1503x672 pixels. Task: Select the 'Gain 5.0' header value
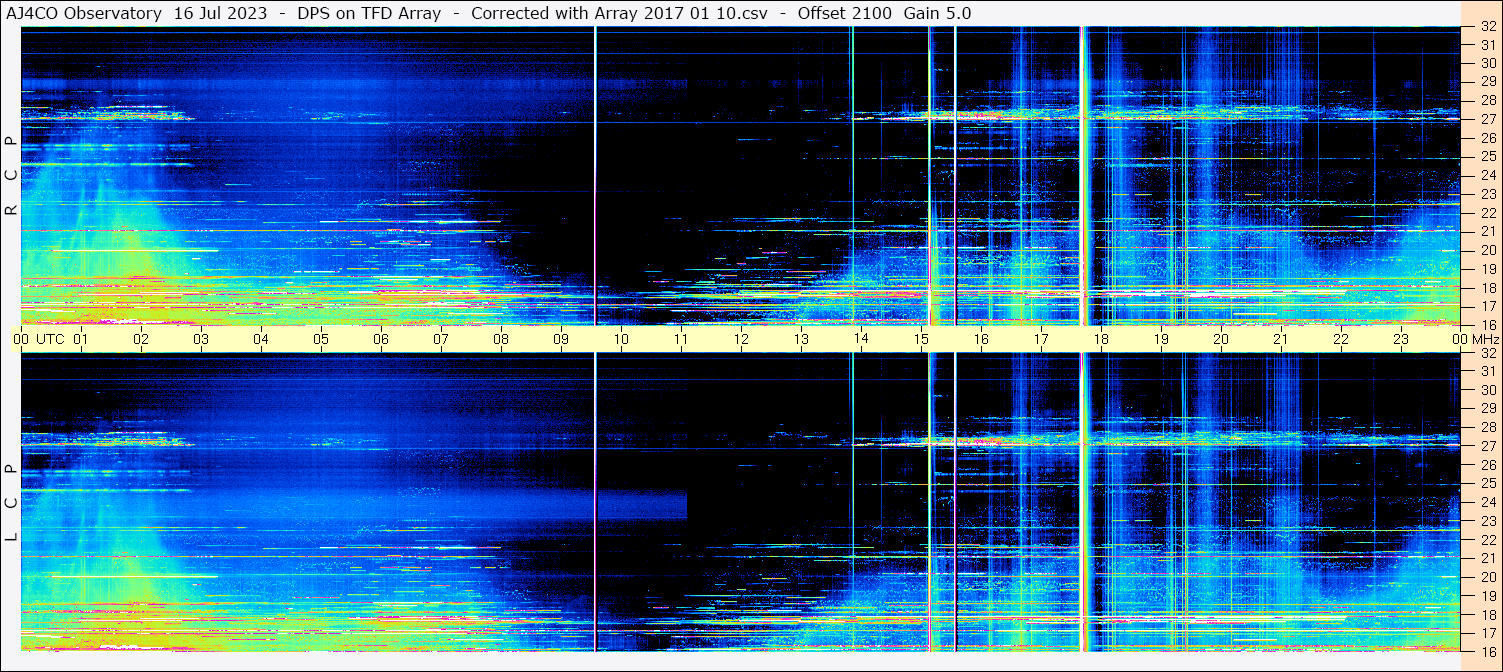tap(937, 13)
